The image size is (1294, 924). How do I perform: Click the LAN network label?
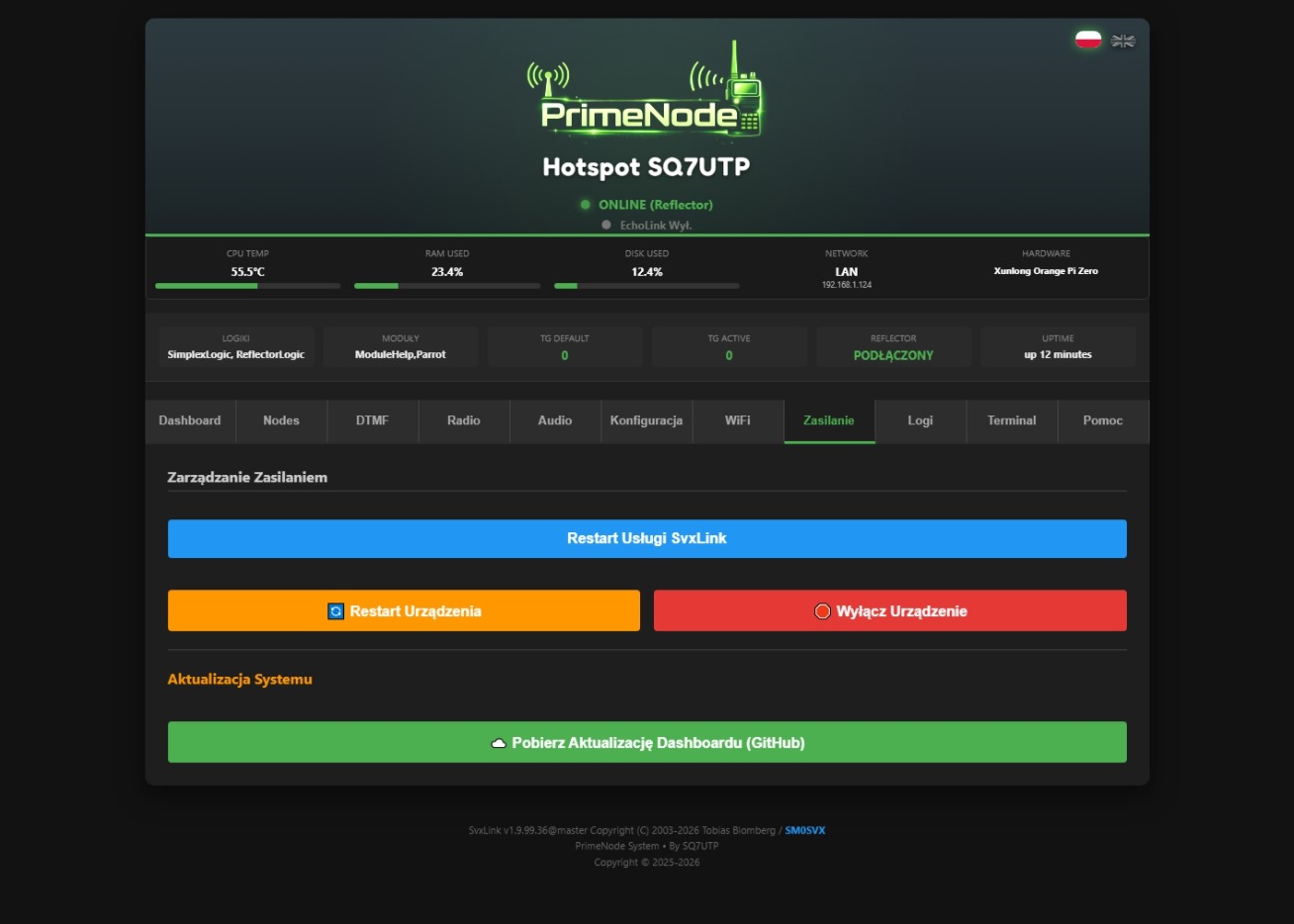[x=847, y=272]
